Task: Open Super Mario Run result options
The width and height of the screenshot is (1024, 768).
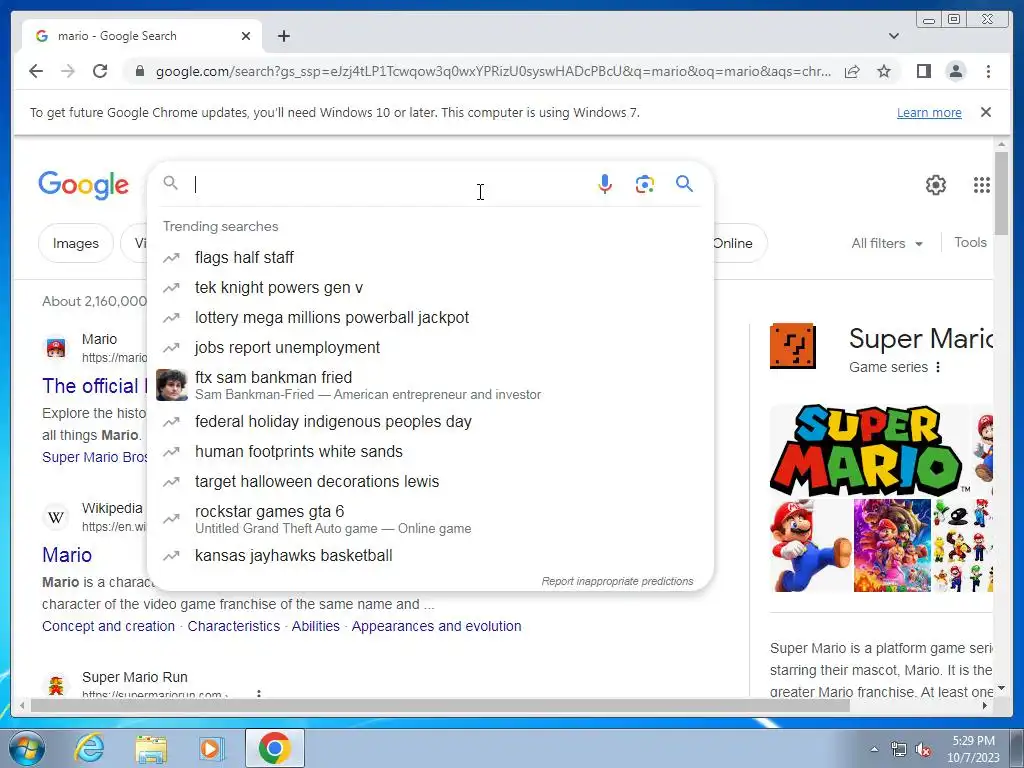Action: (259, 693)
